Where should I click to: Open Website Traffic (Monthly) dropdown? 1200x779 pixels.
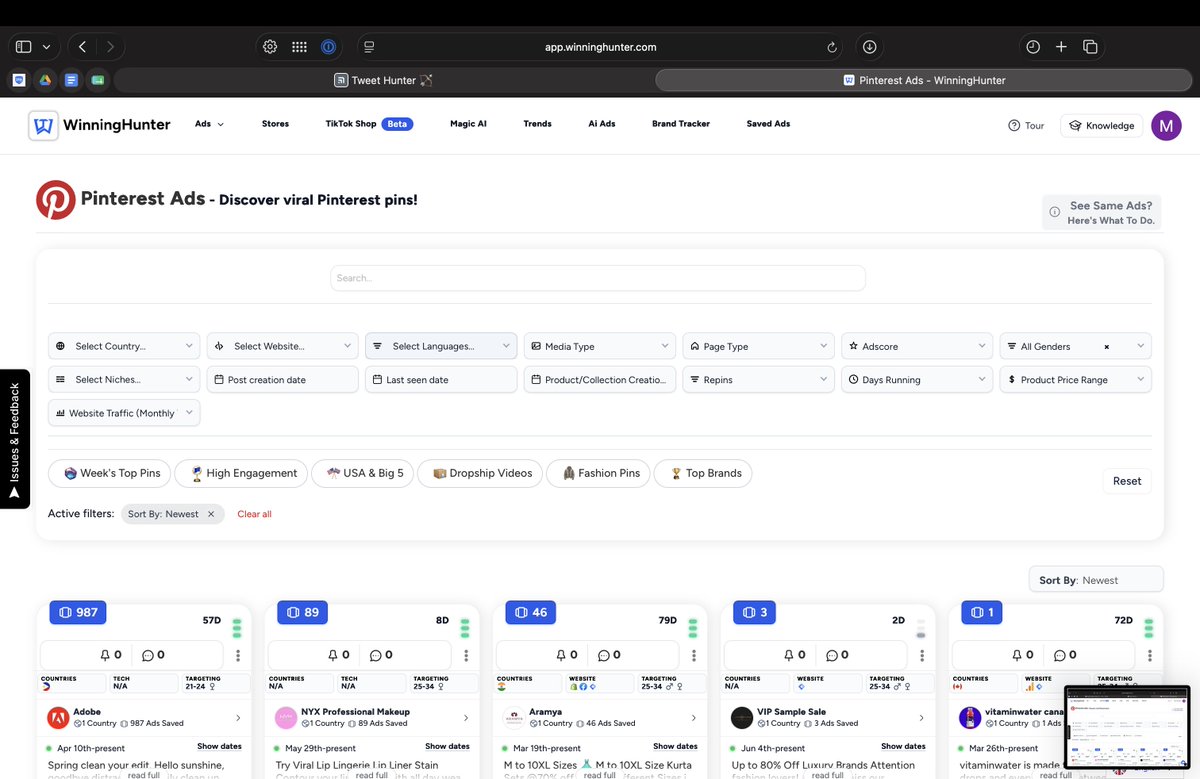[124, 413]
